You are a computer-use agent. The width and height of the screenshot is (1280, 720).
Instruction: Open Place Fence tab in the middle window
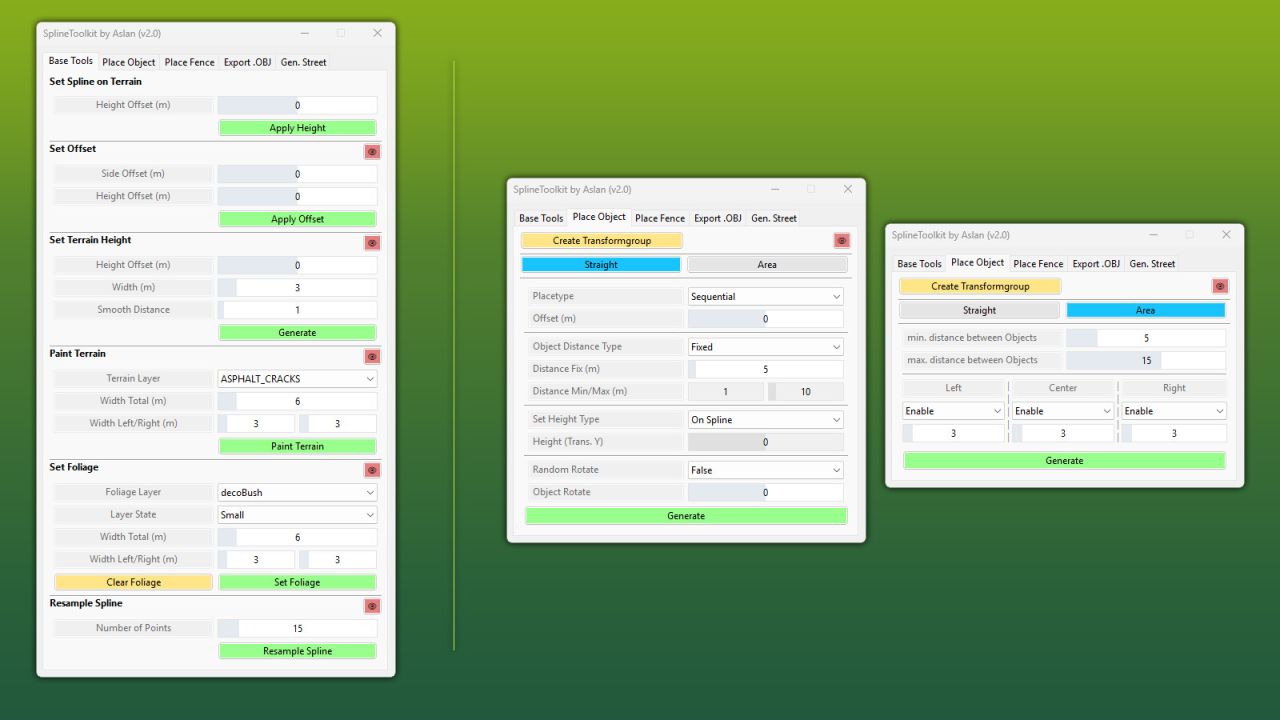(x=660, y=218)
